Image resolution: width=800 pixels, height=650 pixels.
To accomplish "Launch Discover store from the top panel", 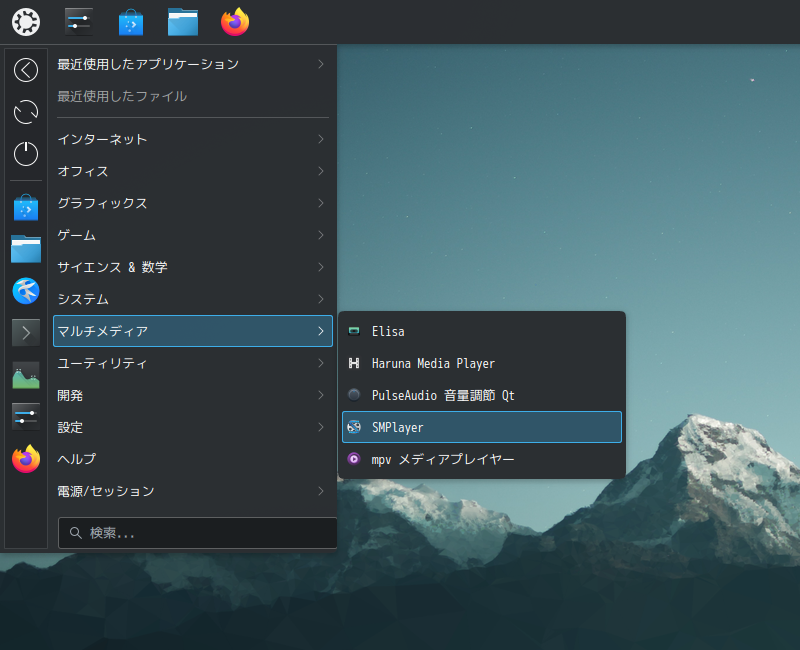I will click(x=131, y=22).
